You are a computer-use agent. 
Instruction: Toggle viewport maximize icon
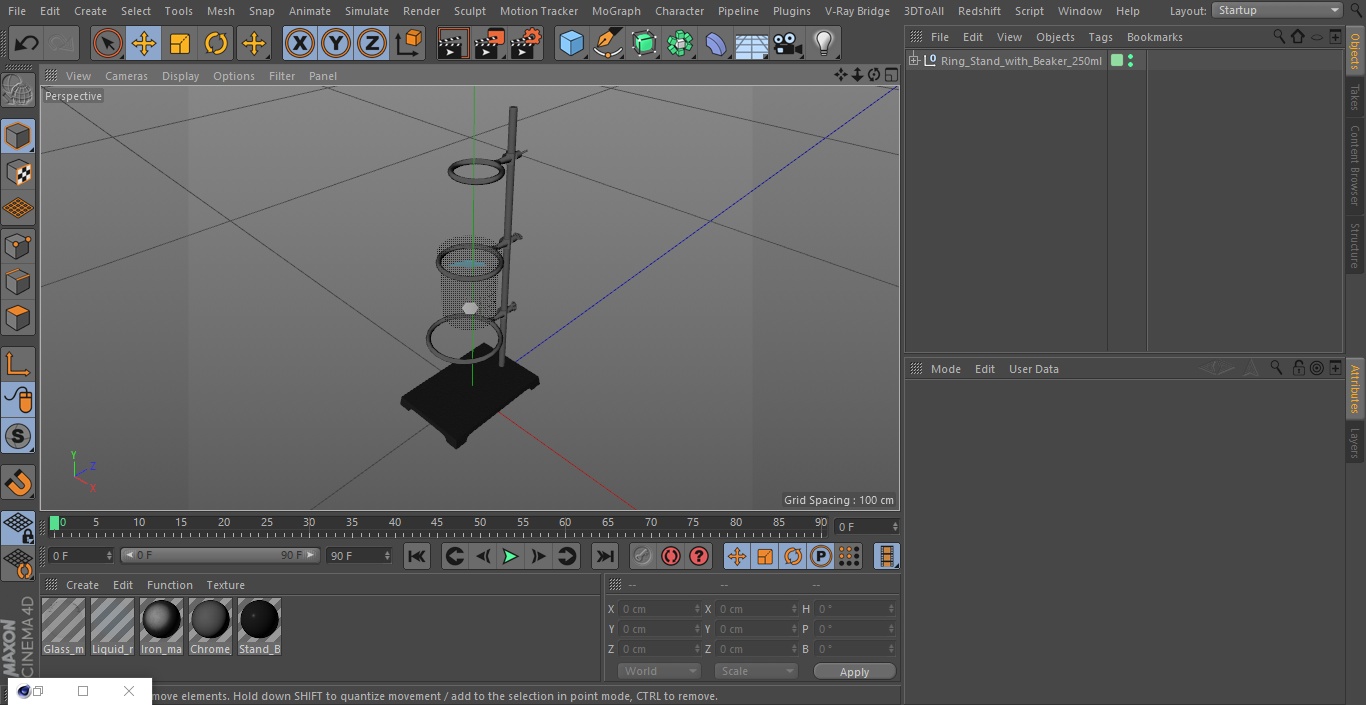890,75
